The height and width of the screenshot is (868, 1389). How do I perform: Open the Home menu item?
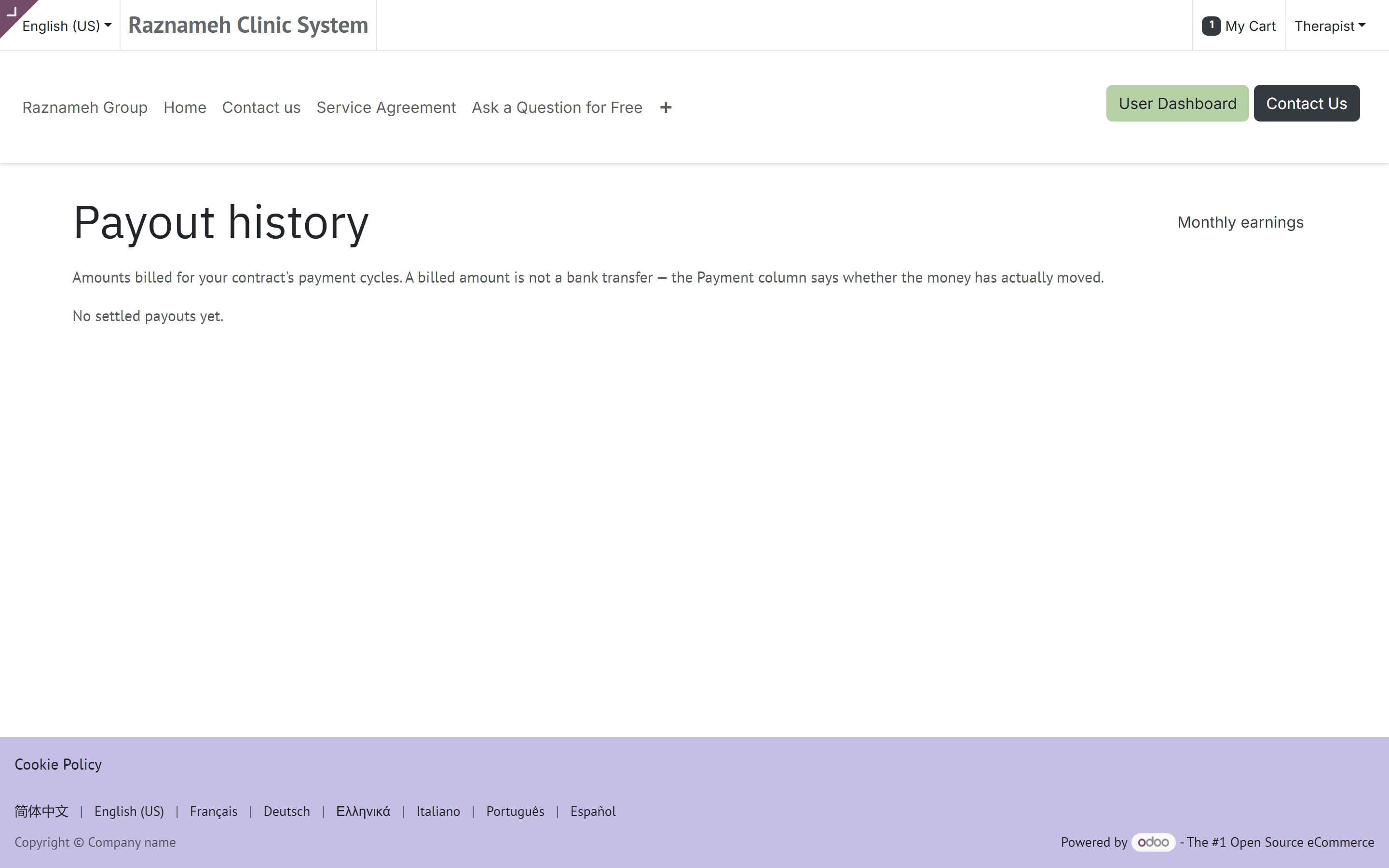tap(185, 108)
